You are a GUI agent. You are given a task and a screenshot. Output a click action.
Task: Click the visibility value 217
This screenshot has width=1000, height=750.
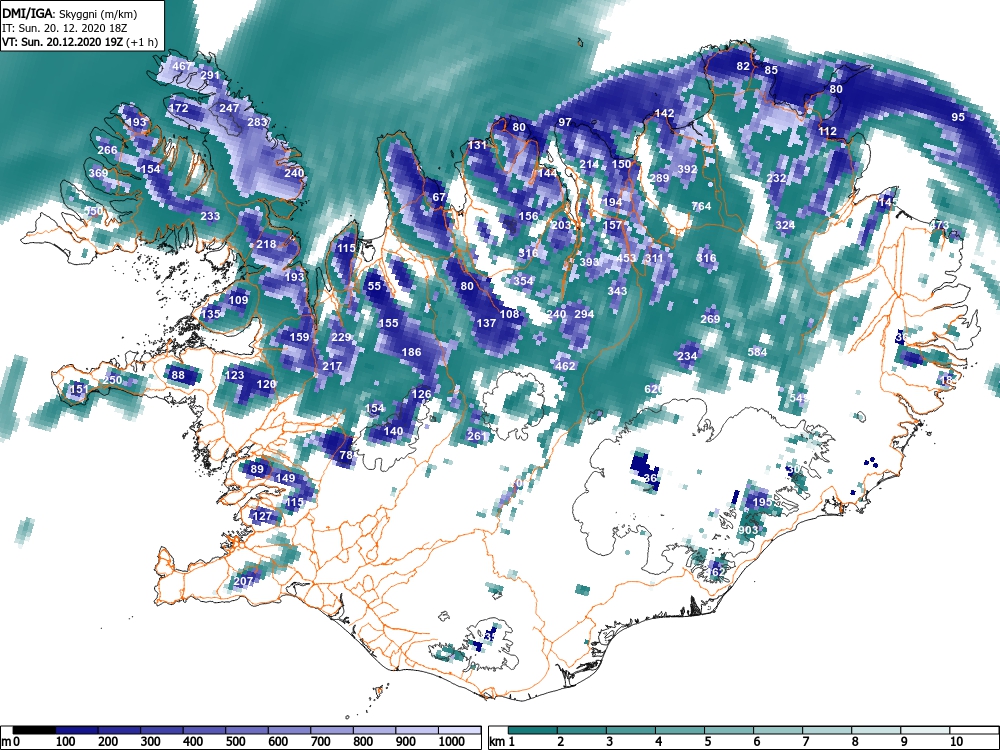pyautogui.click(x=332, y=366)
